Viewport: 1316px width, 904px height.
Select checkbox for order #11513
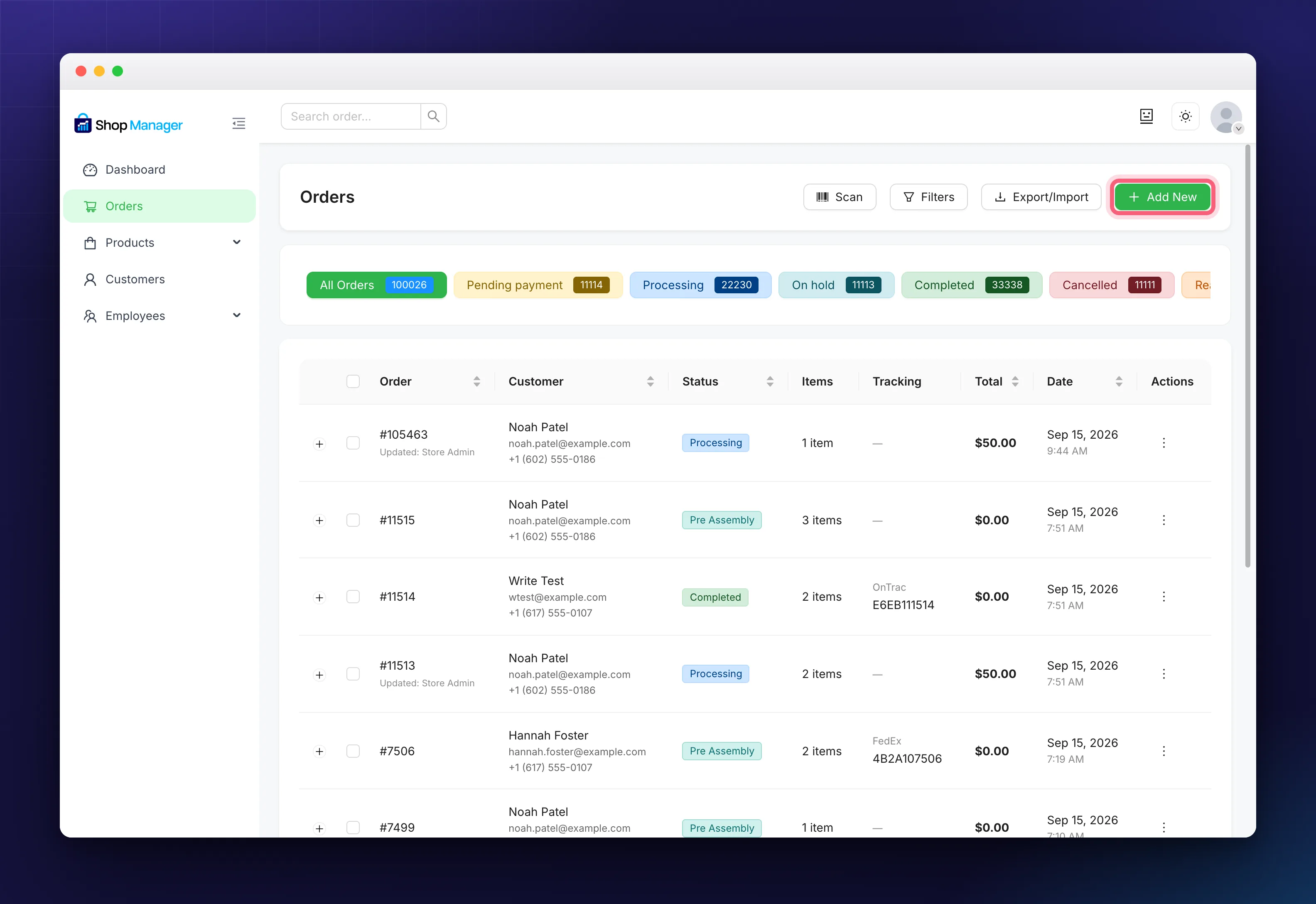pos(353,673)
